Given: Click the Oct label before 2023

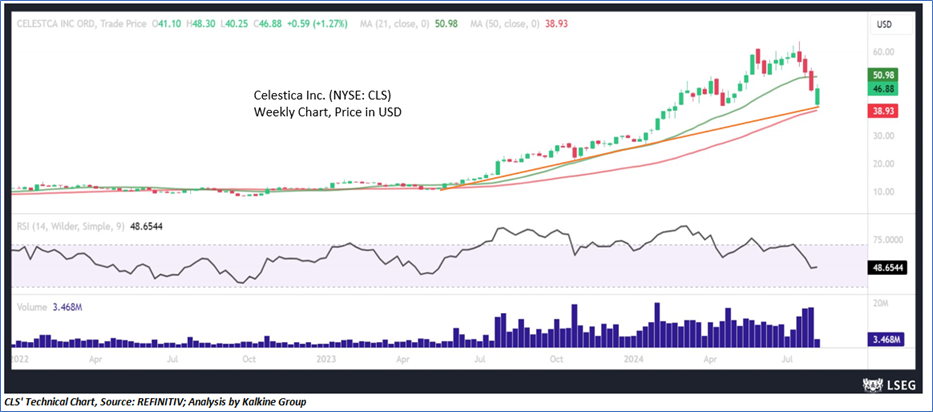Looking at the screenshot, I should [249, 360].
